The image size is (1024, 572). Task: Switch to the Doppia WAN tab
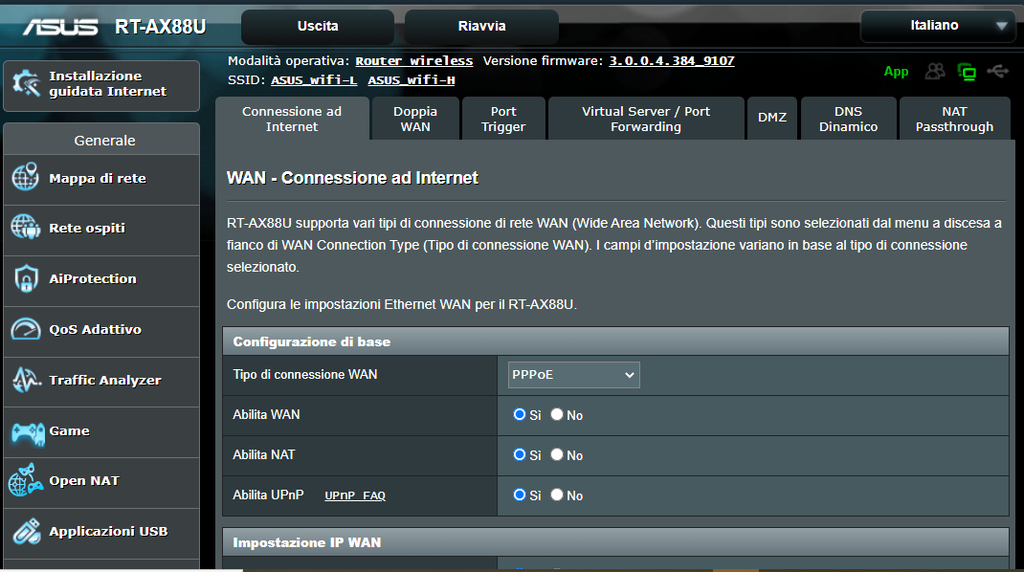pos(415,119)
